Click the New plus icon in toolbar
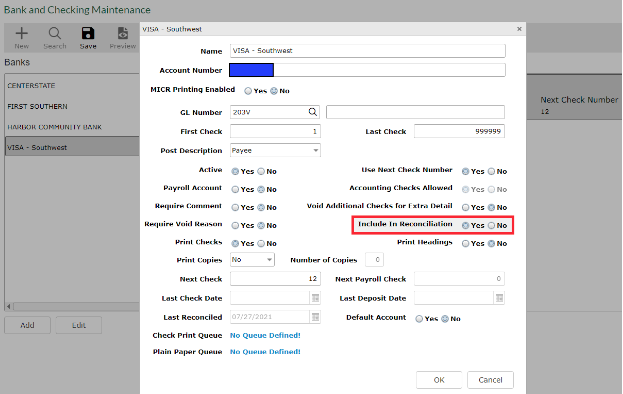The height and width of the screenshot is (394, 623). [x=21, y=33]
